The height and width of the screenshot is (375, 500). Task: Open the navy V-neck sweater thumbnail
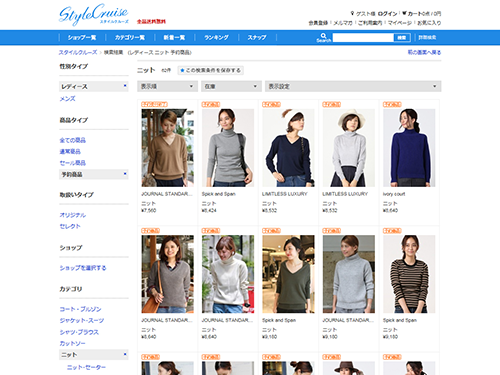click(x=288, y=148)
